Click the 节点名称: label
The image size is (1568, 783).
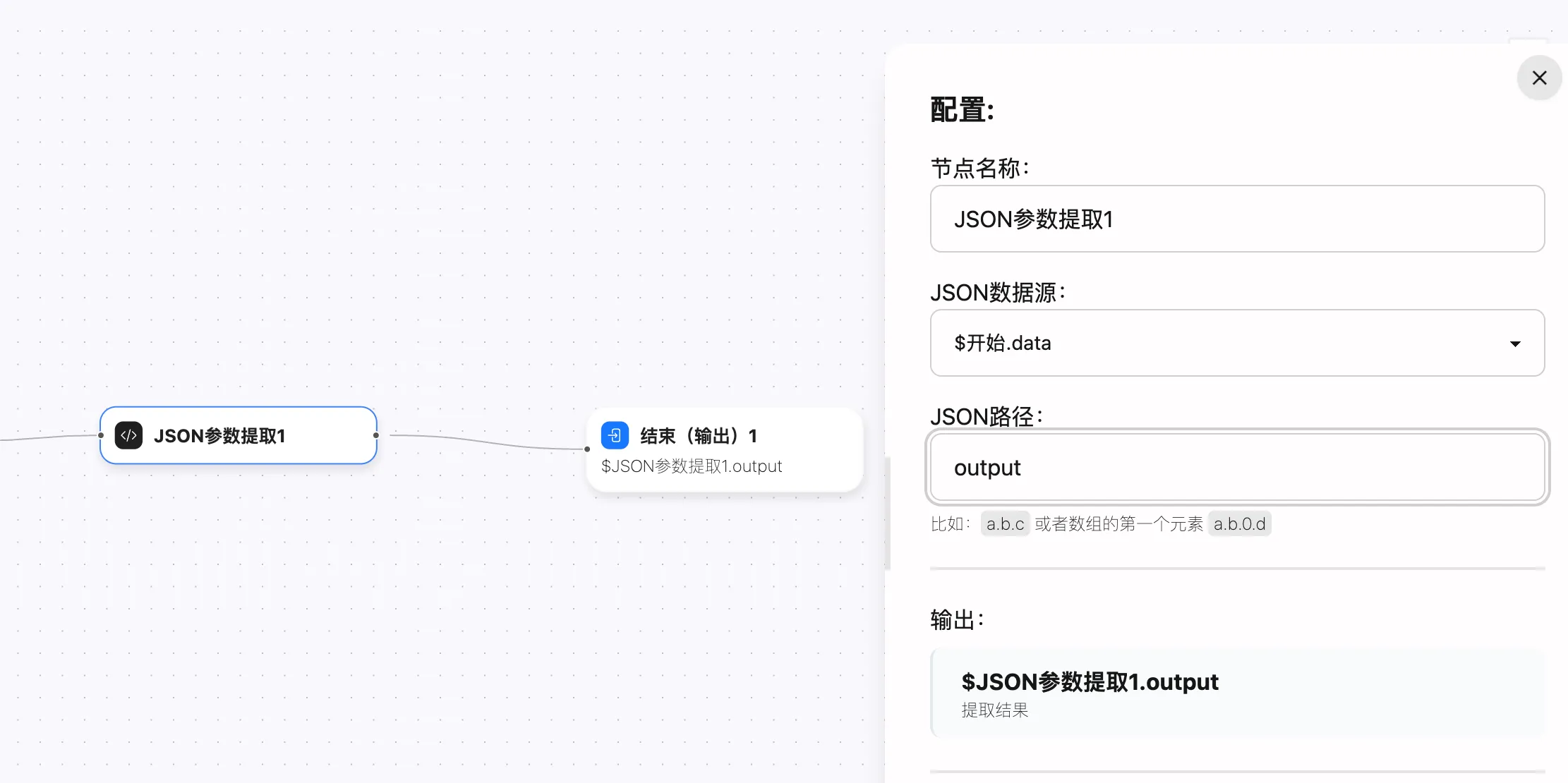[x=979, y=168]
